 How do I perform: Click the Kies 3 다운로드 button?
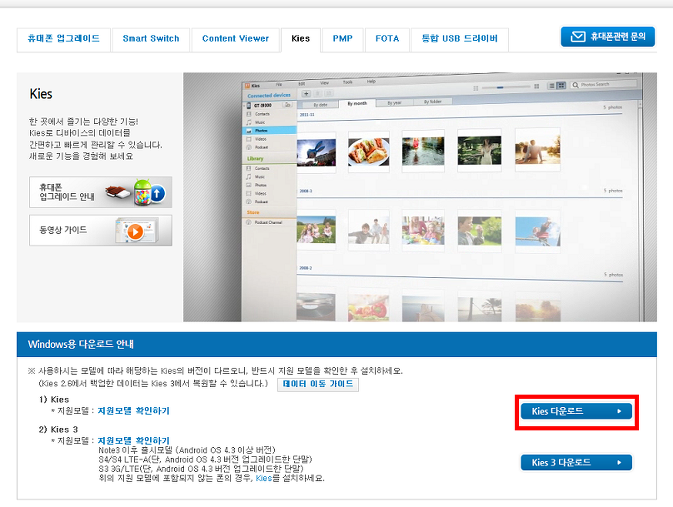(576, 462)
